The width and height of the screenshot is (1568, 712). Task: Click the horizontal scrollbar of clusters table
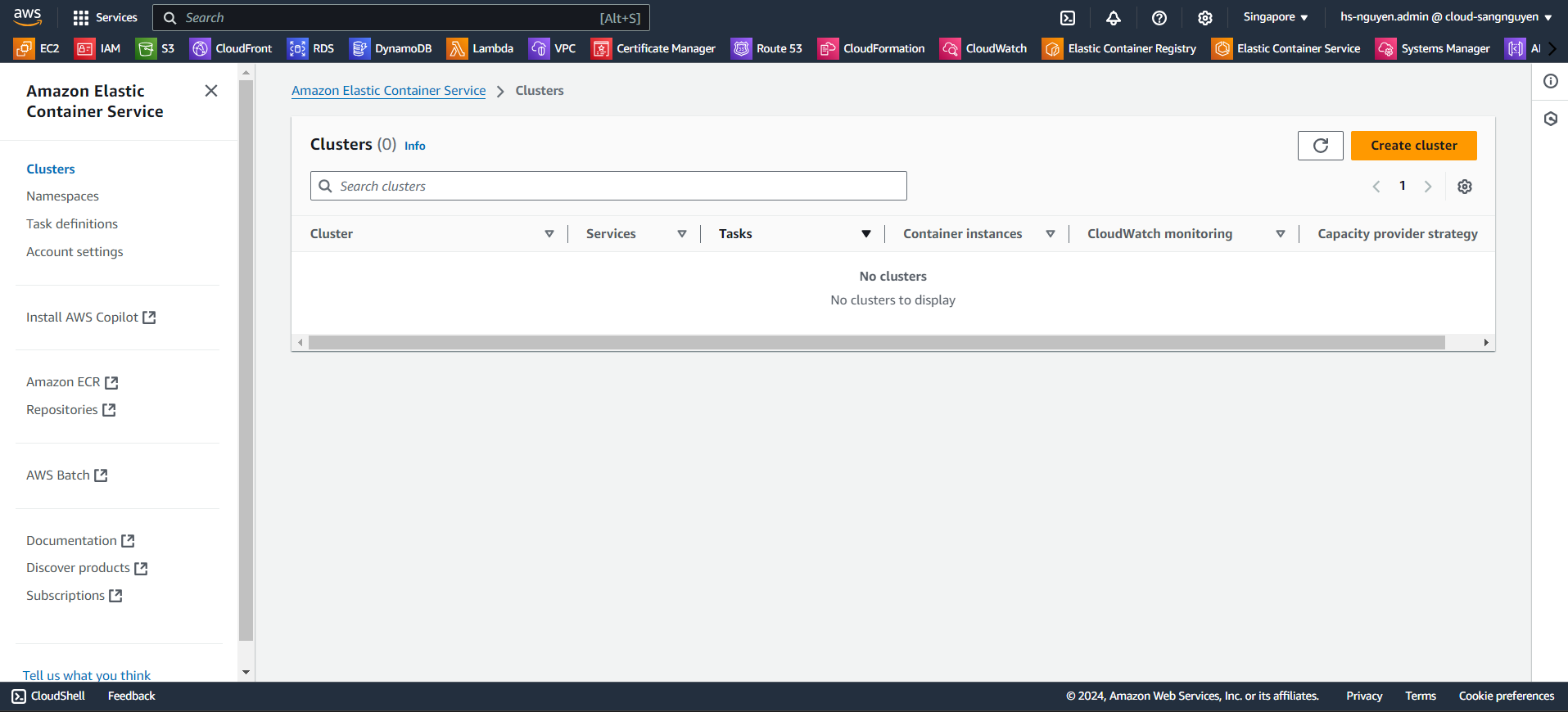click(x=876, y=343)
